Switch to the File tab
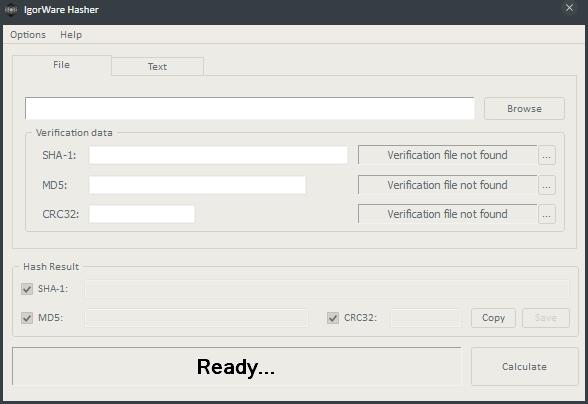Viewport: 588px width, 404px height. 62,65
